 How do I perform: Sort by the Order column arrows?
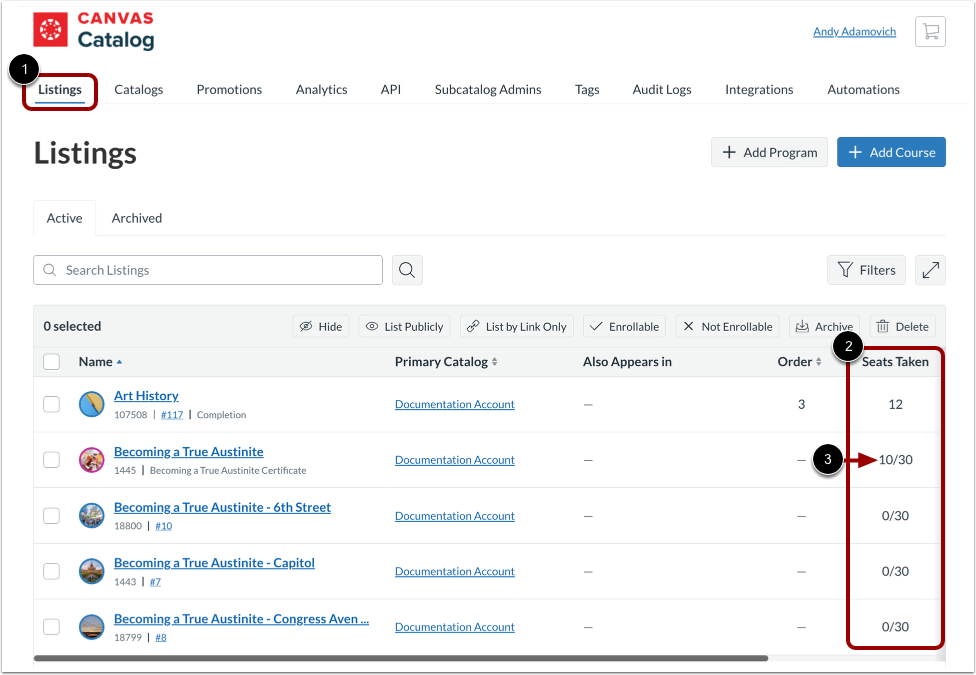[x=817, y=361]
